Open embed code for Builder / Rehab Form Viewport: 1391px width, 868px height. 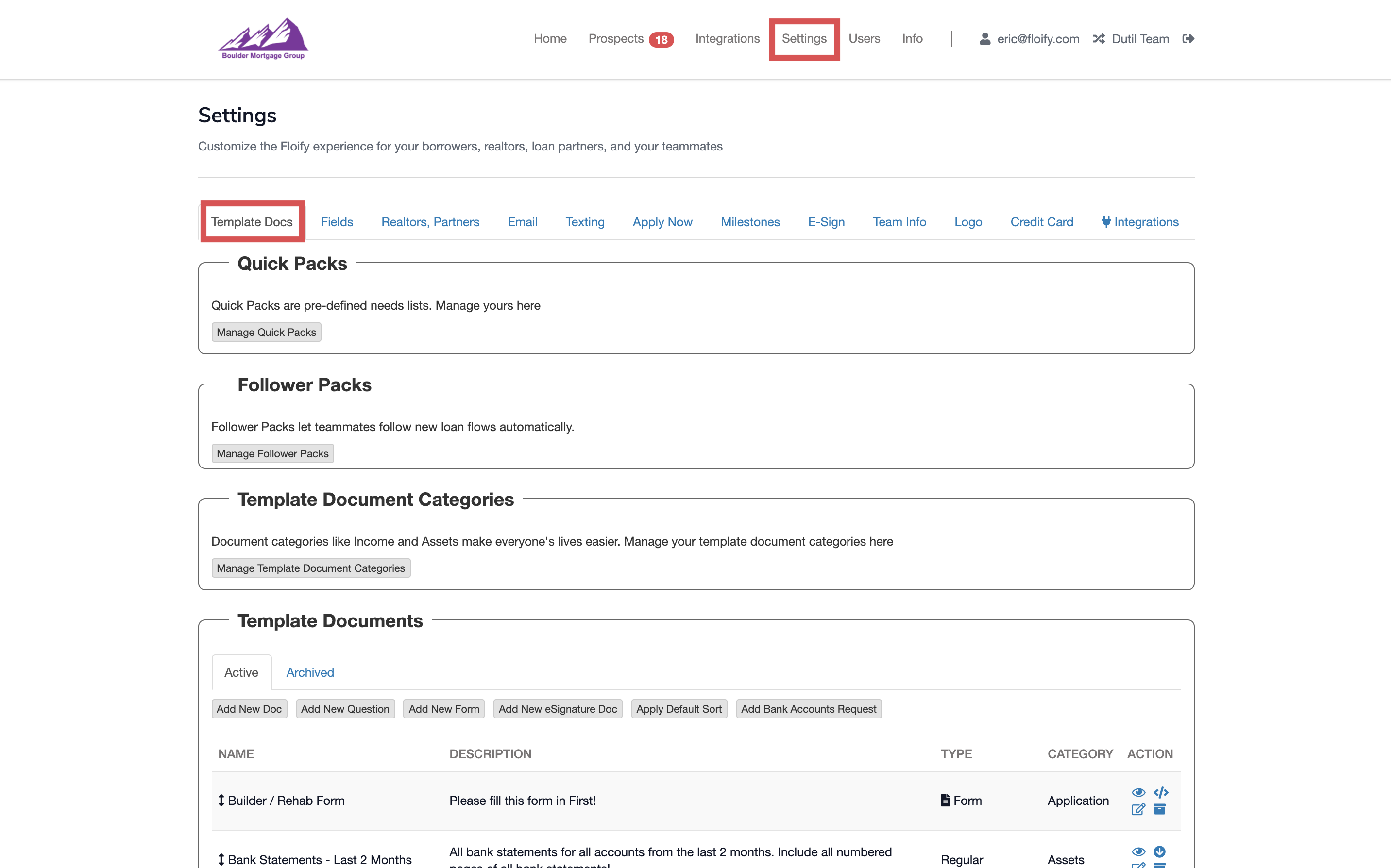[x=1161, y=792]
